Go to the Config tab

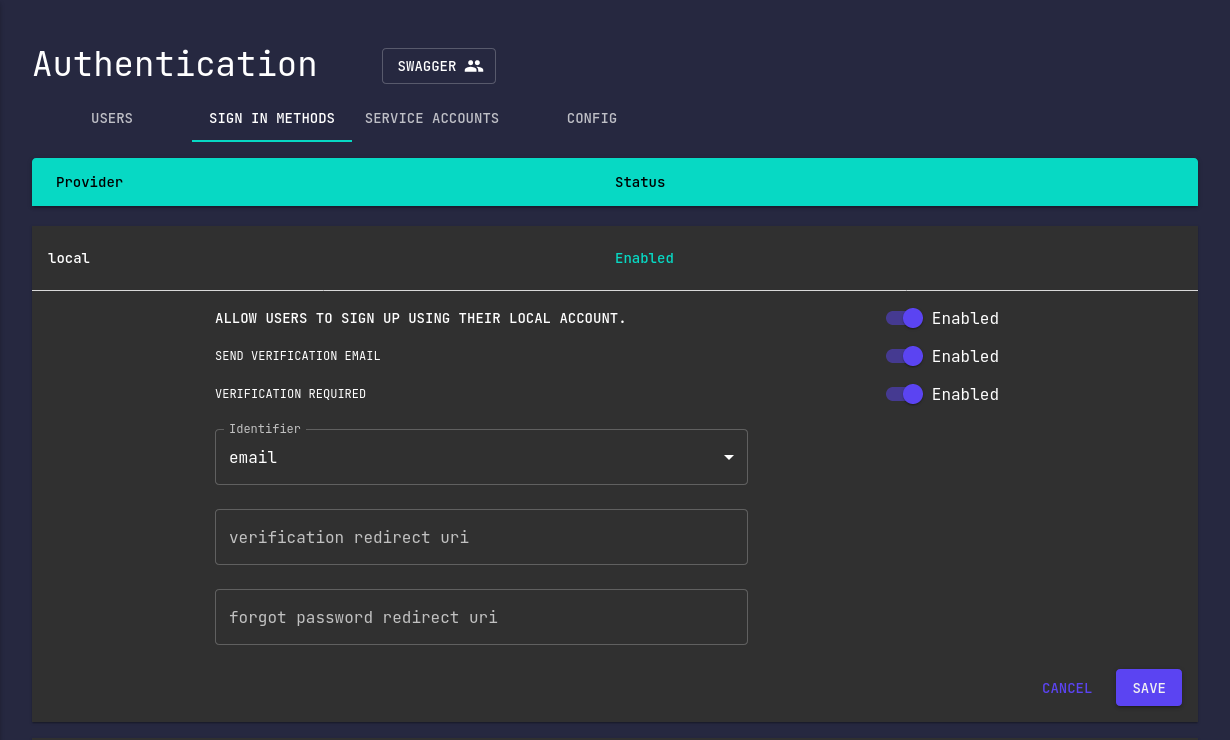click(x=592, y=118)
